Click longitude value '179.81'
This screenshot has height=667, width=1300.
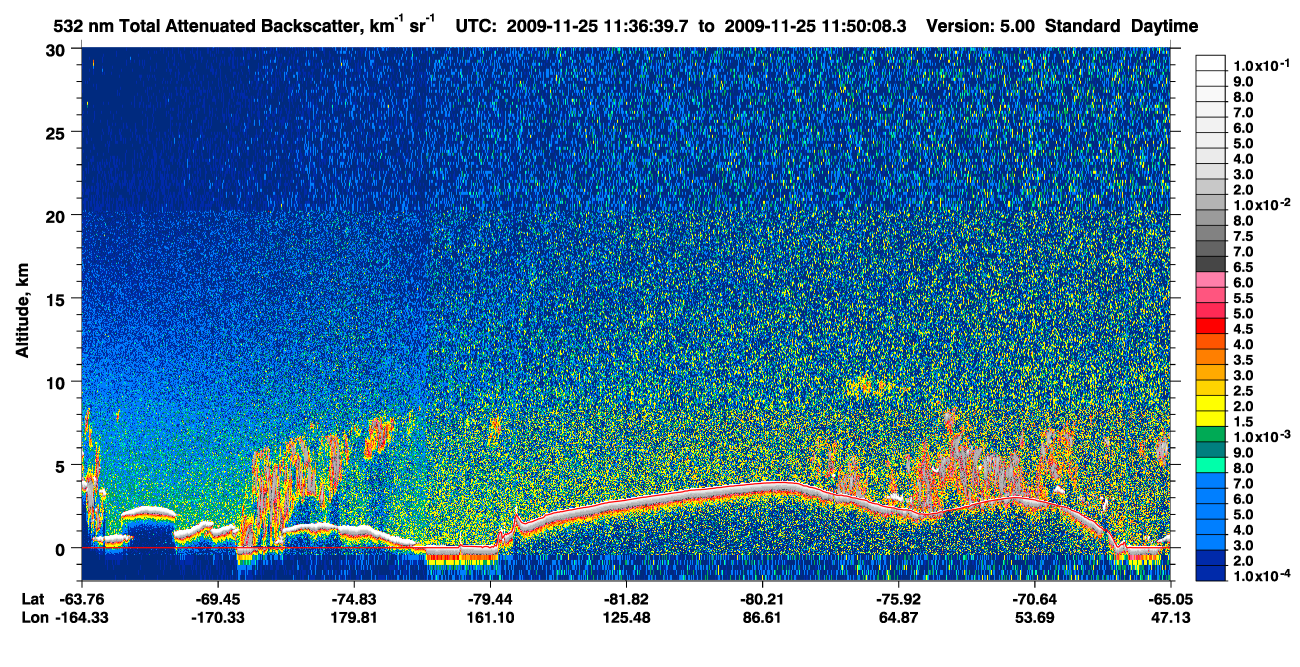[354, 617]
